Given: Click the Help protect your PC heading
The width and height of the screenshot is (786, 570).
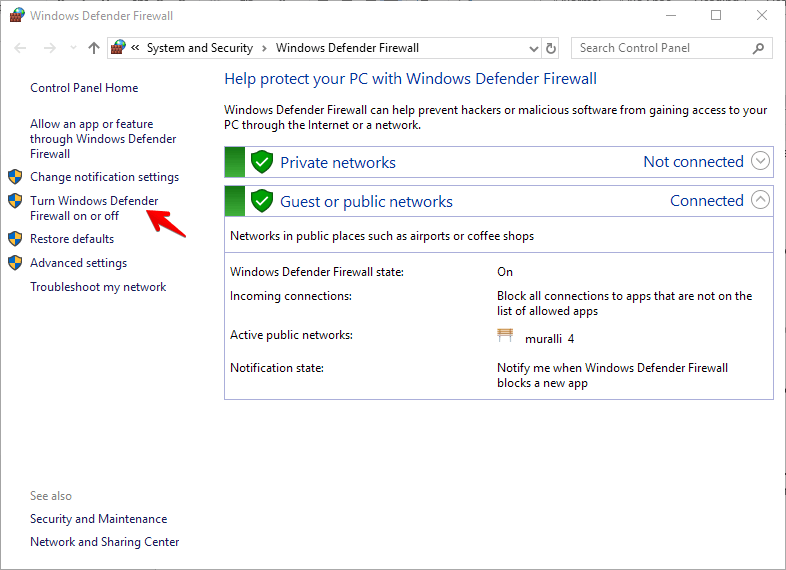Looking at the screenshot, I should pyautogui.click(x=411, y=79).
